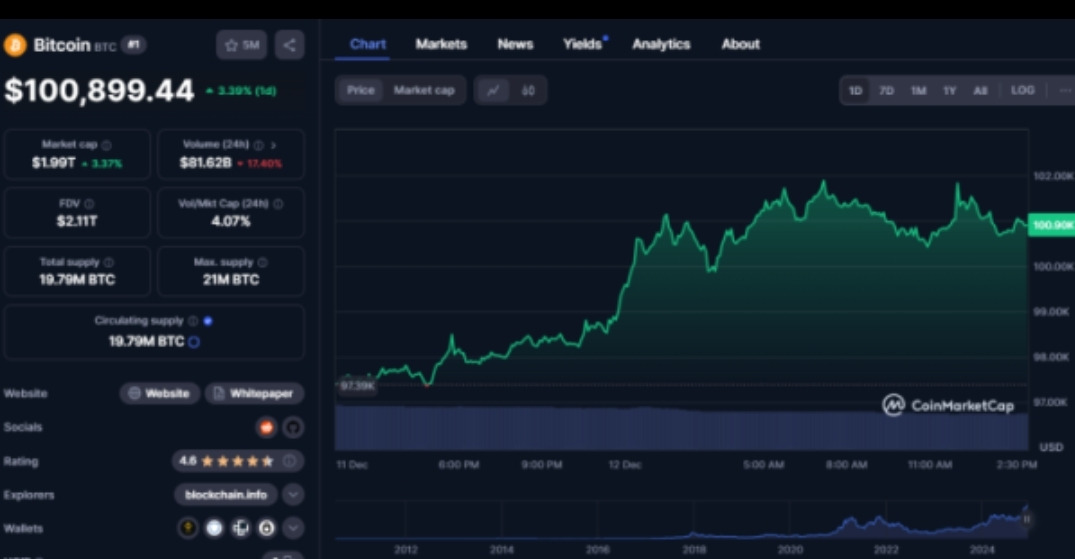
Task: Expand the Wallets dropdown chevron
Action: [293, 527]
